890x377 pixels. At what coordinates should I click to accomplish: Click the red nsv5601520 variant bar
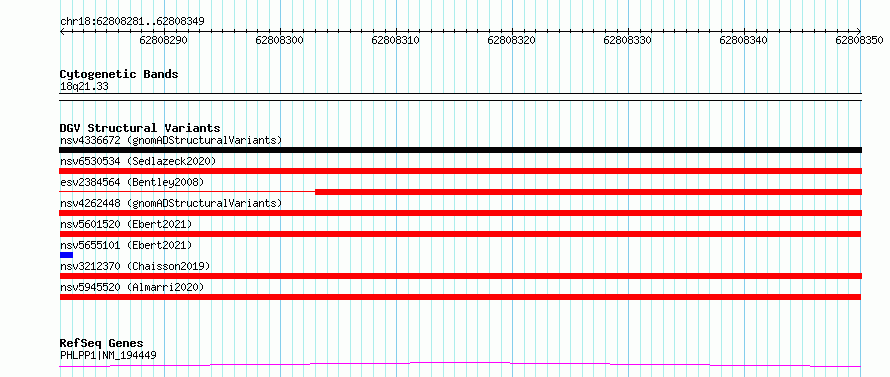[x=460, y=234]
